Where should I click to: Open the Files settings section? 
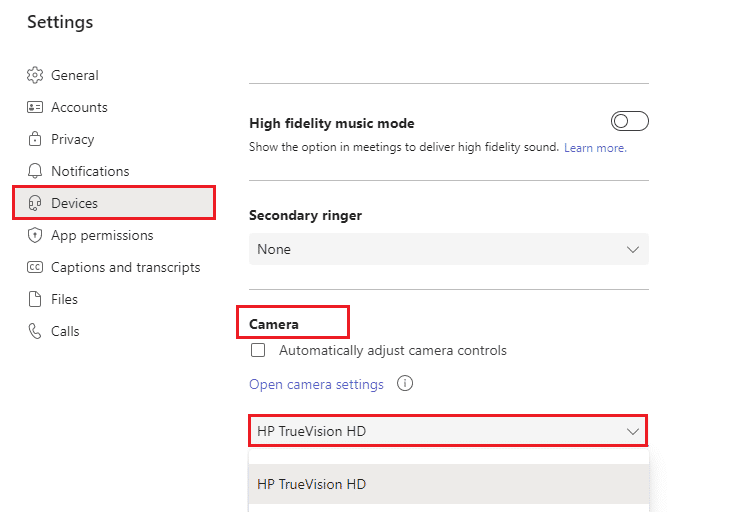click(64, 299)
